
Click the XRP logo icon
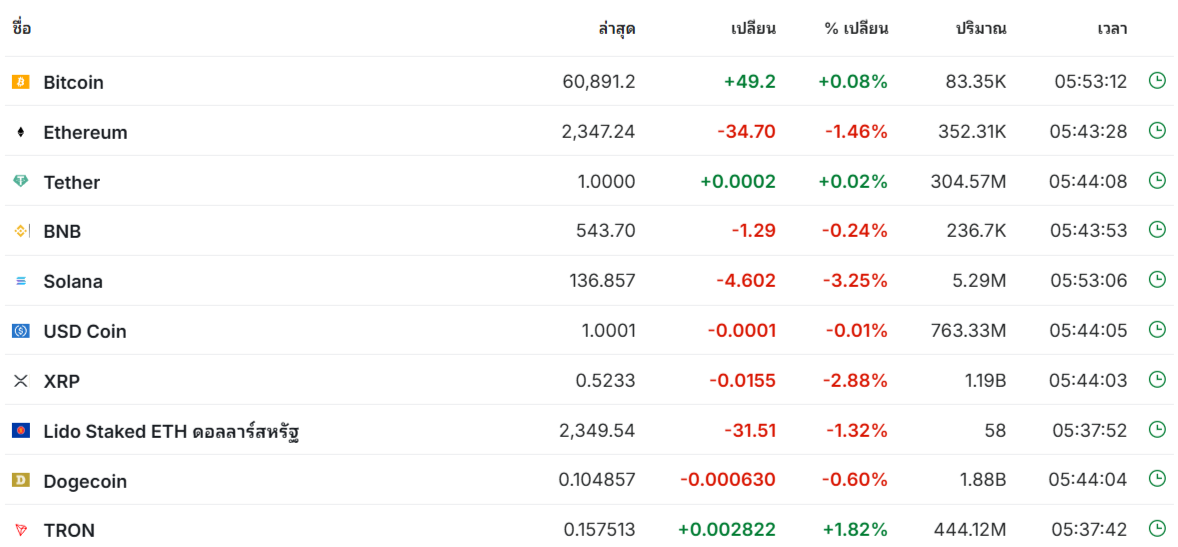(x=20, y=381)
